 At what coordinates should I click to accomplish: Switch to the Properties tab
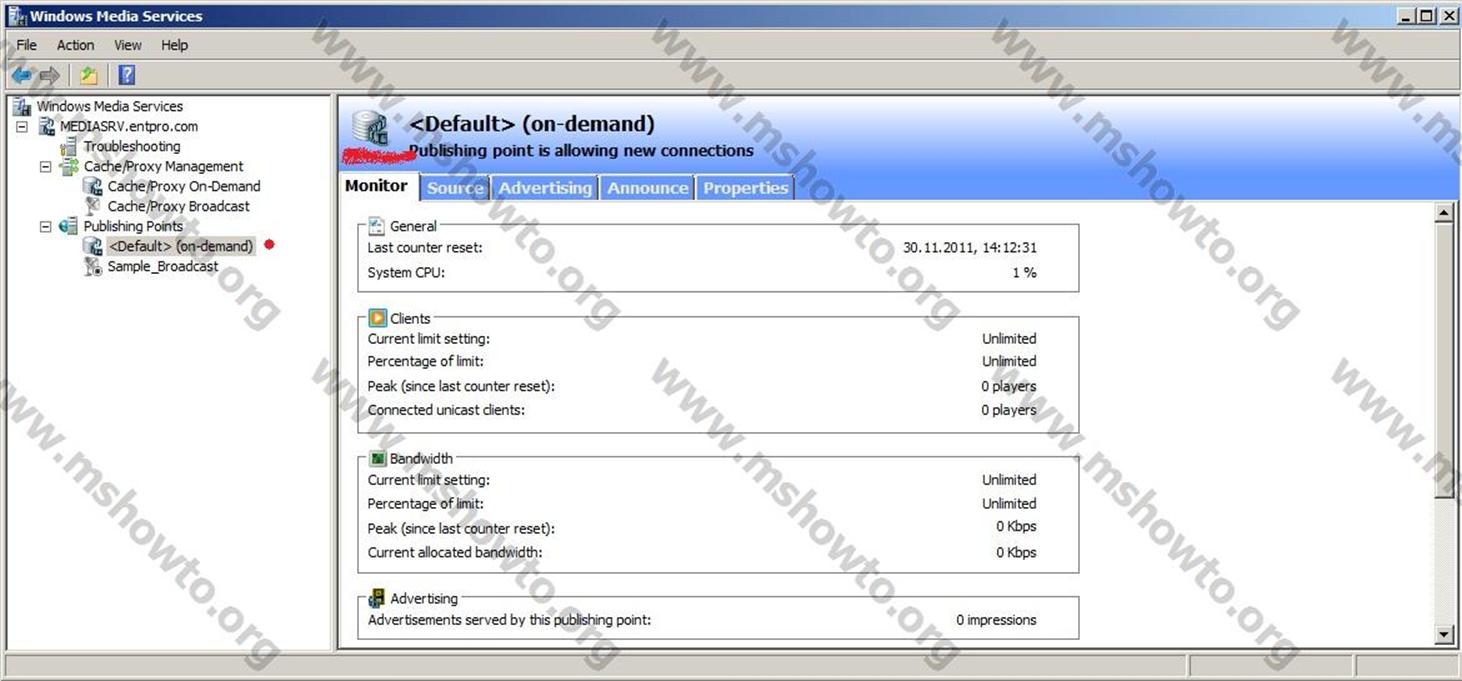point(745,188)
